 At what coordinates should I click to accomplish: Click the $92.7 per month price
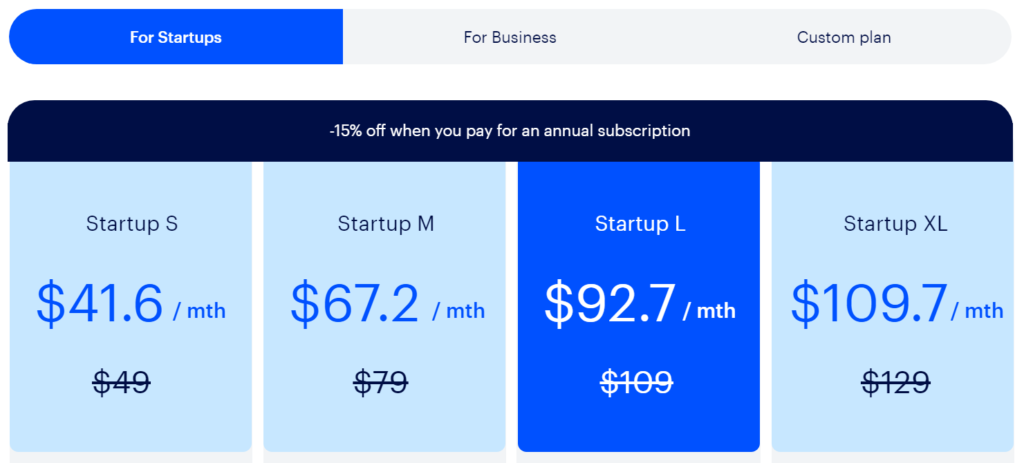pyautogui.click(x=640, y=304)
